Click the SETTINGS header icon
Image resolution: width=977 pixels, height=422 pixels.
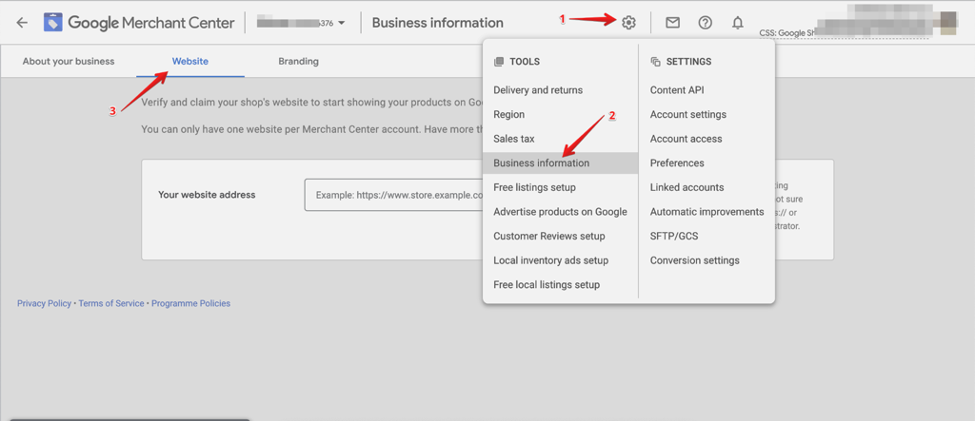click(655, 62)
